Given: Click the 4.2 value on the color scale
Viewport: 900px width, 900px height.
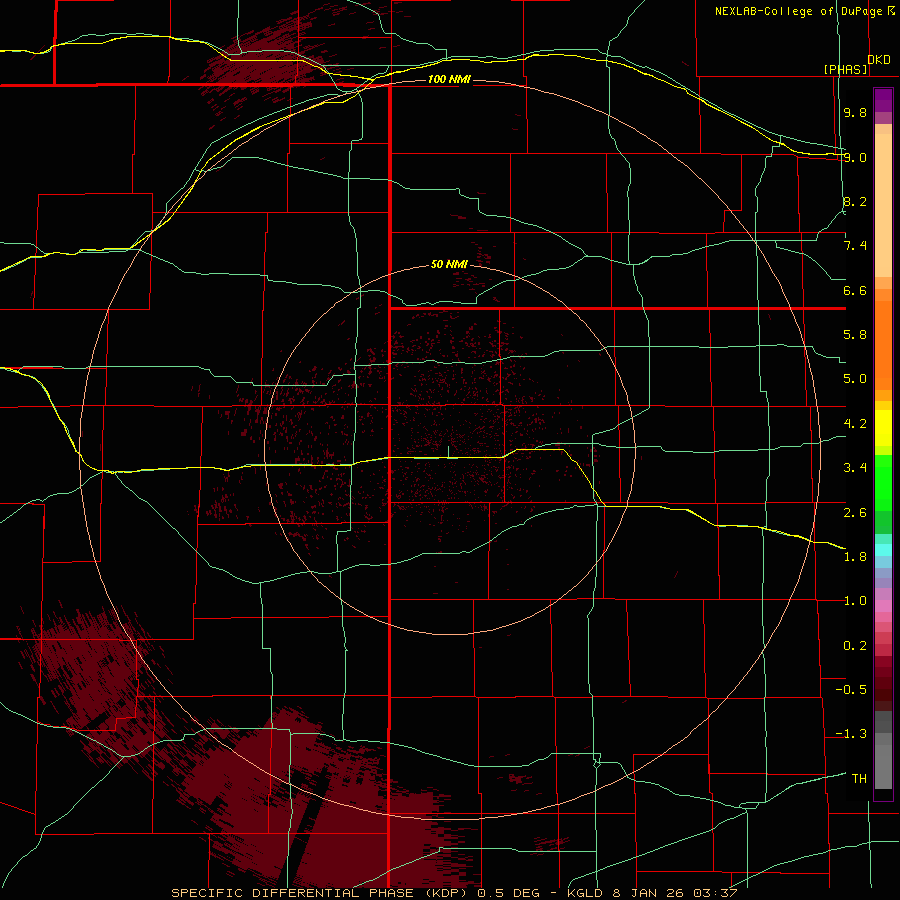Looking at the screenshot, I should 855,424.
